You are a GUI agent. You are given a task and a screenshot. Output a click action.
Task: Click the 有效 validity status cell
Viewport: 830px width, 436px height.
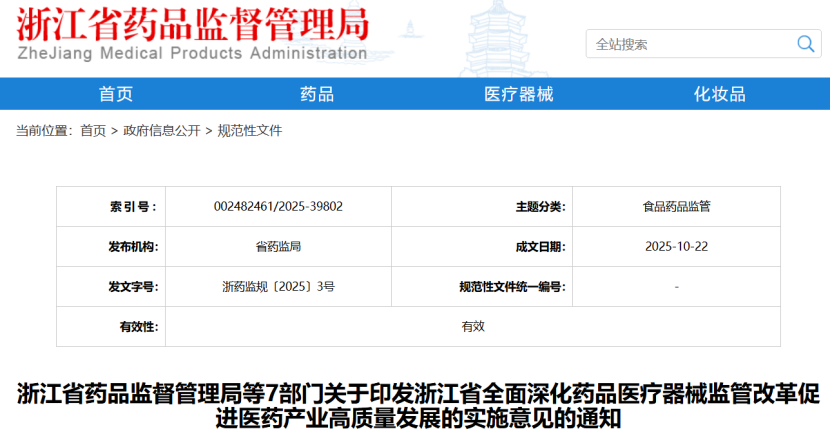coord(473,326)
